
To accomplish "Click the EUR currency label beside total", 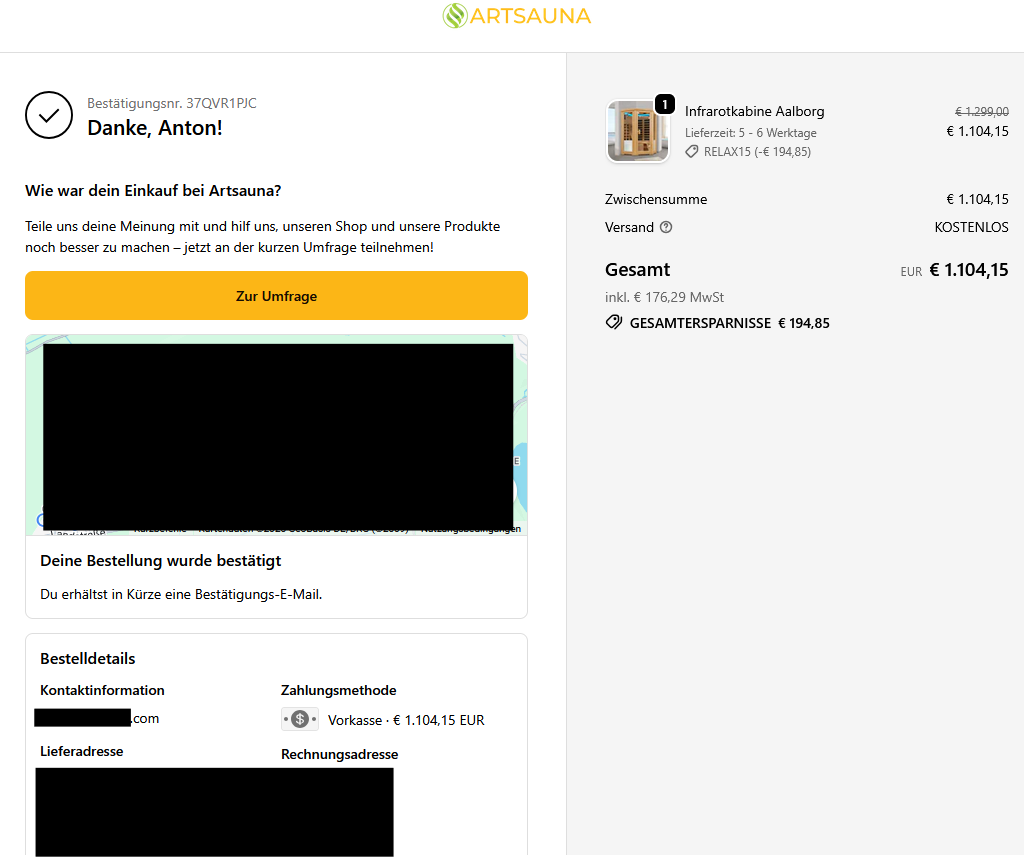I will tap(911, 272).
